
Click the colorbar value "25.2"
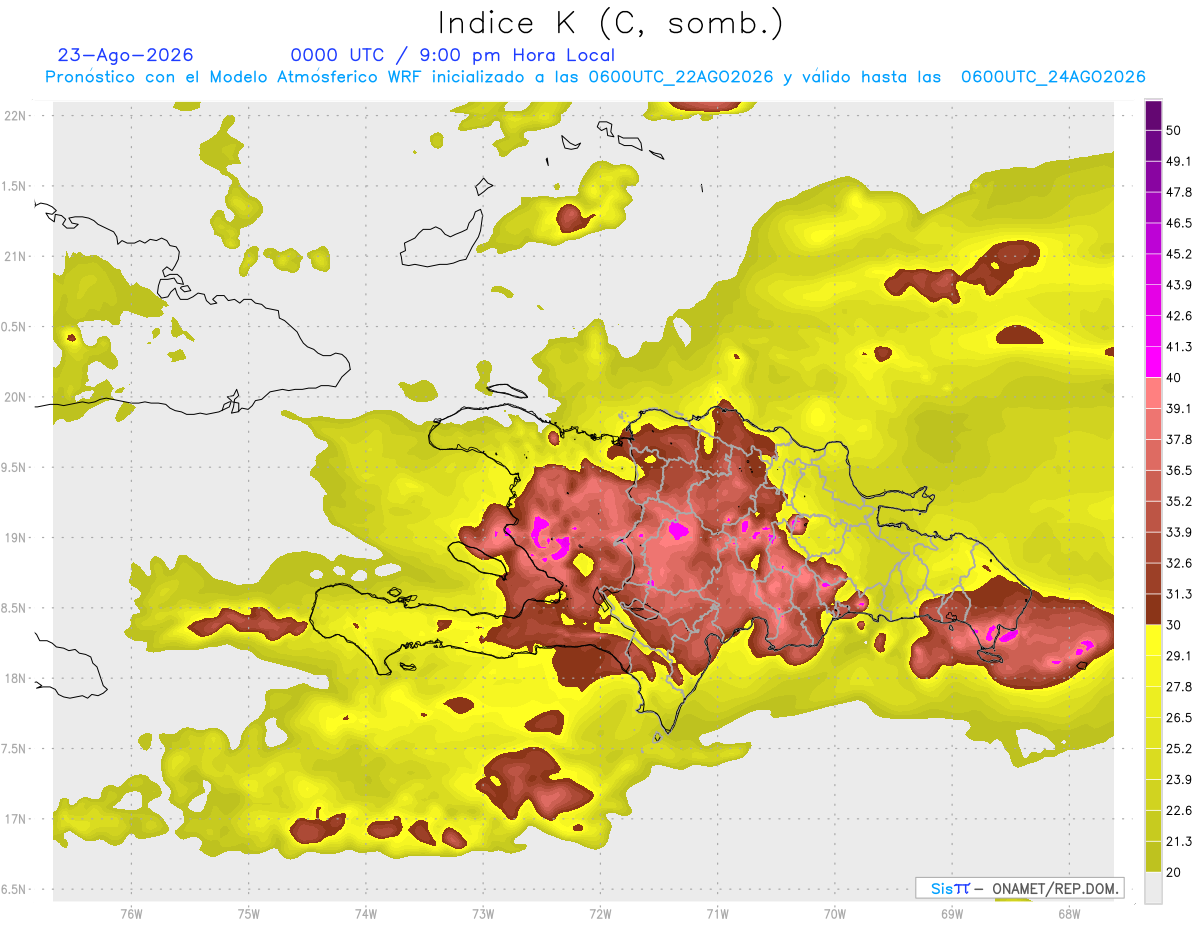pos(1180,748)
